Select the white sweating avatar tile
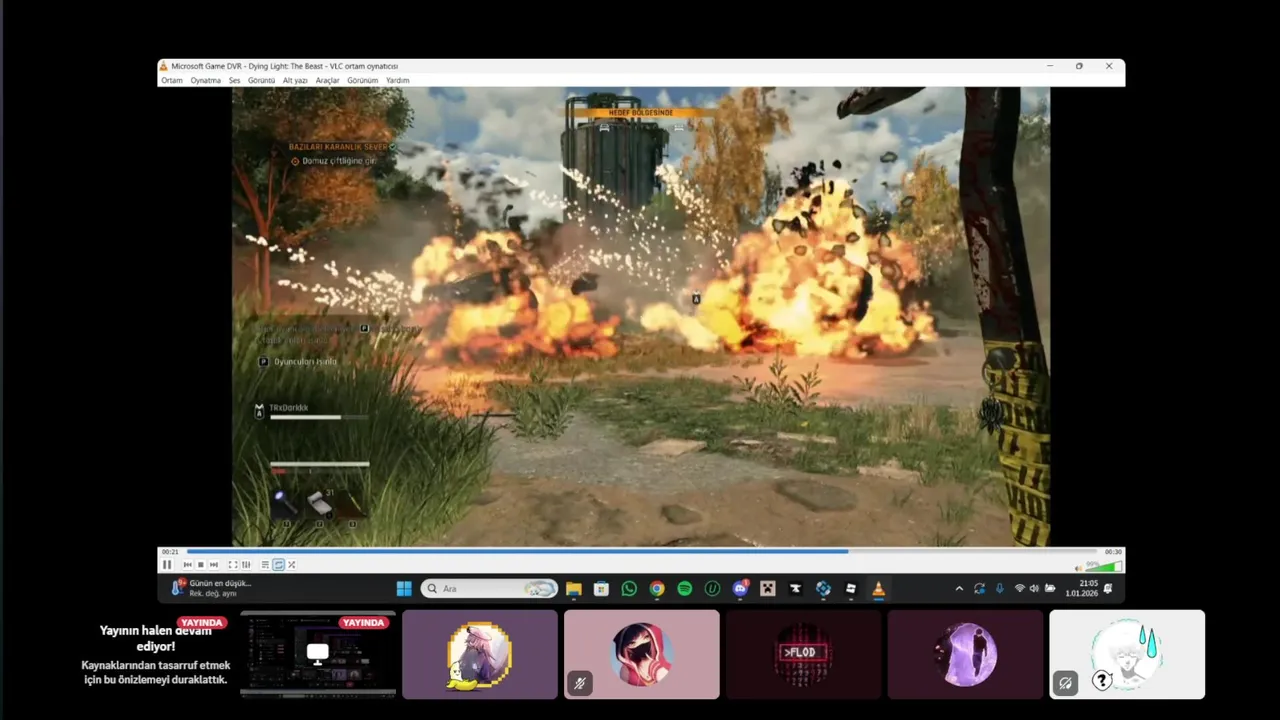The width and height of the screenshot is (1280, 720). click(x=1127, y=654)
